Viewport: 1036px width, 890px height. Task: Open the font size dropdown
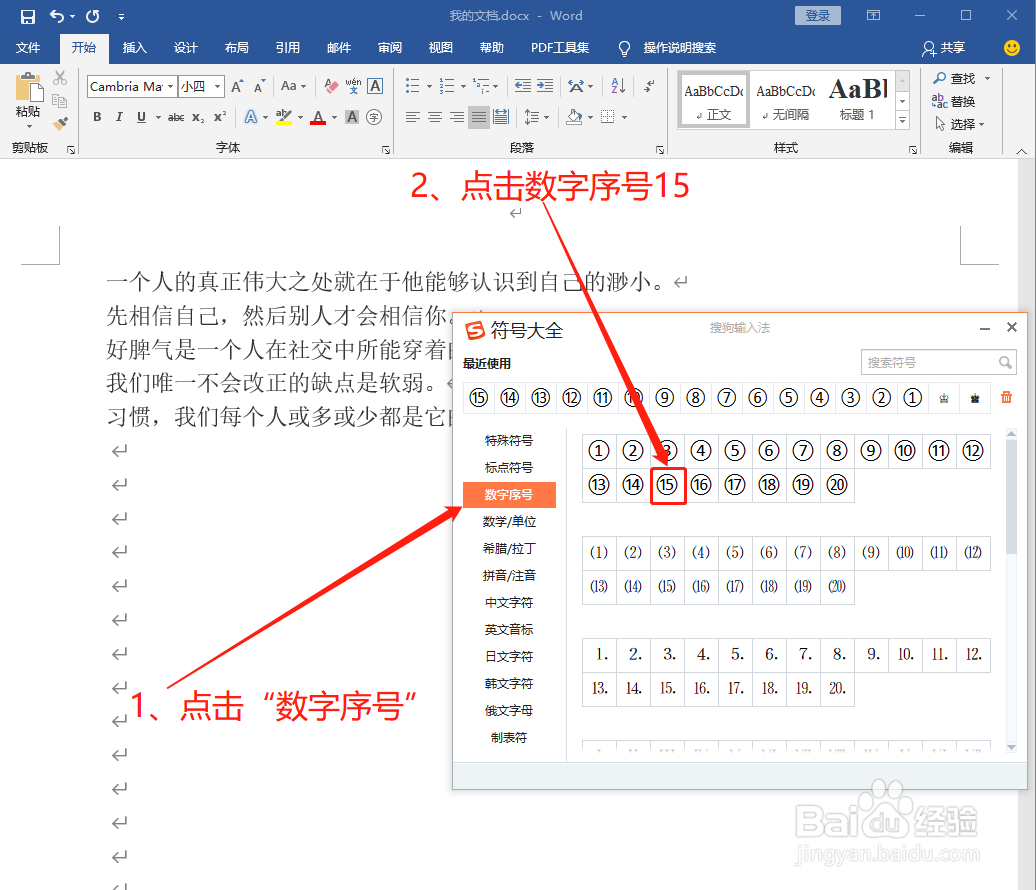pos(217,86)
